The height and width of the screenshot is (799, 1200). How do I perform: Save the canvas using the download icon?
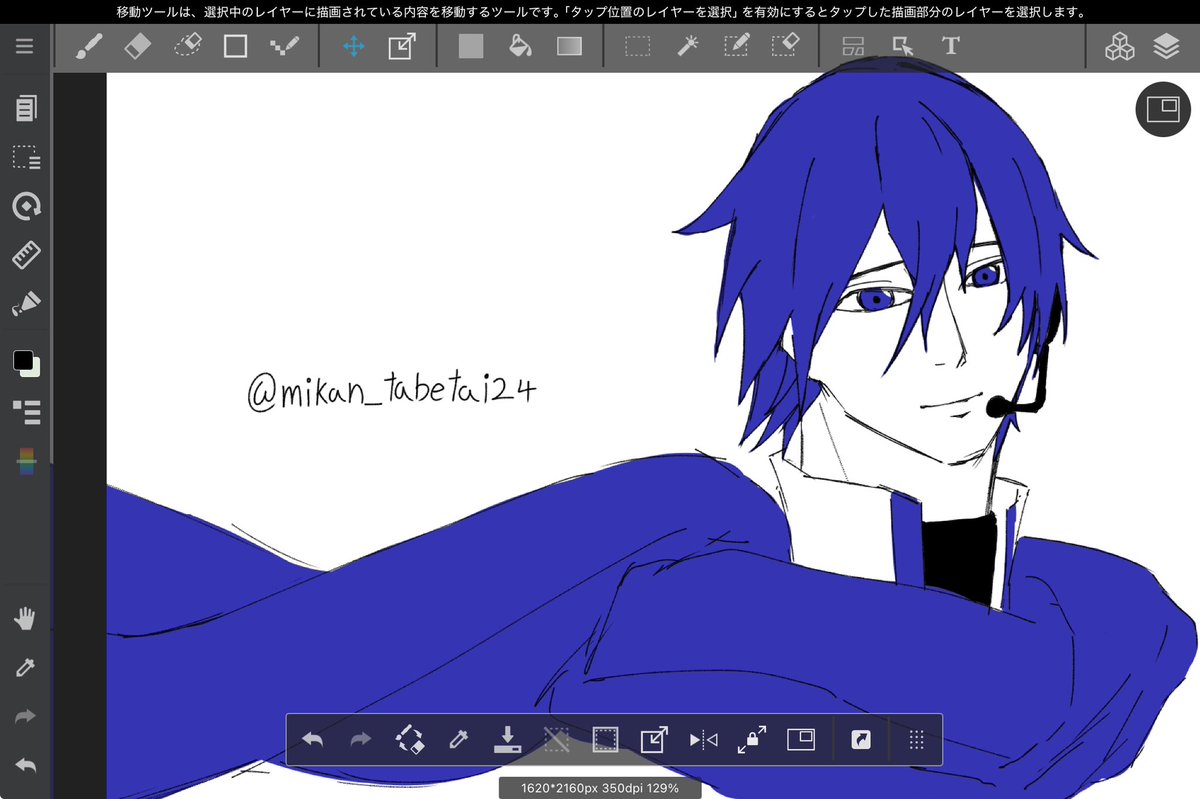(x=508, y=739)
